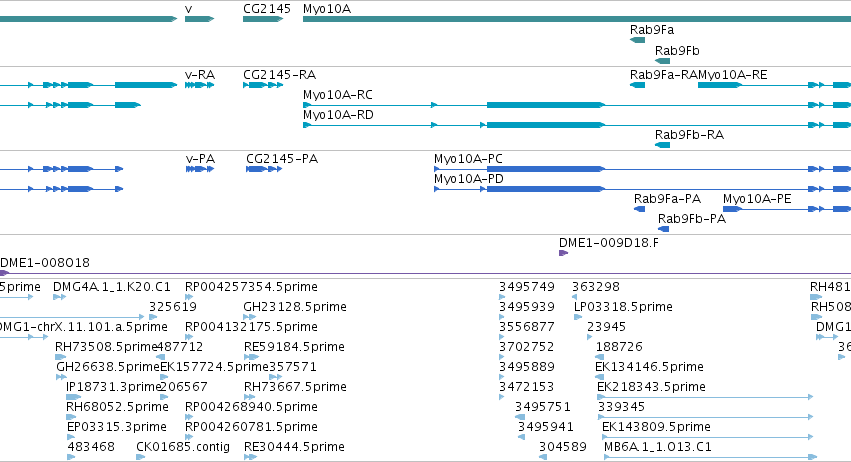Viewport: 851px width, 462px height.
Task: Select the RH73508.5prime EST label
Action: pyautogui.click(x=106, y=347)
